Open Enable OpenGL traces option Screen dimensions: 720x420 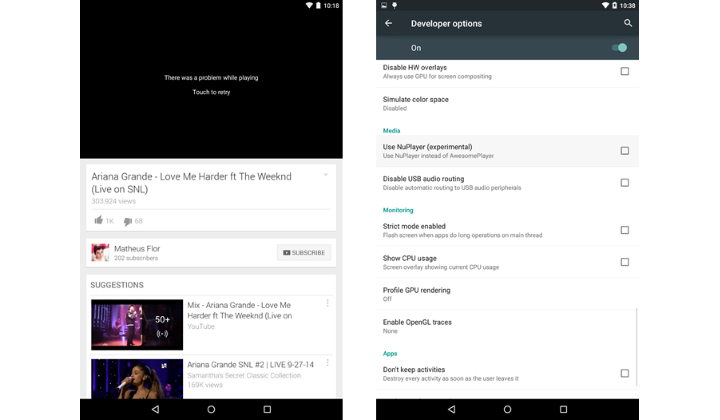click(x=507, y=326)
